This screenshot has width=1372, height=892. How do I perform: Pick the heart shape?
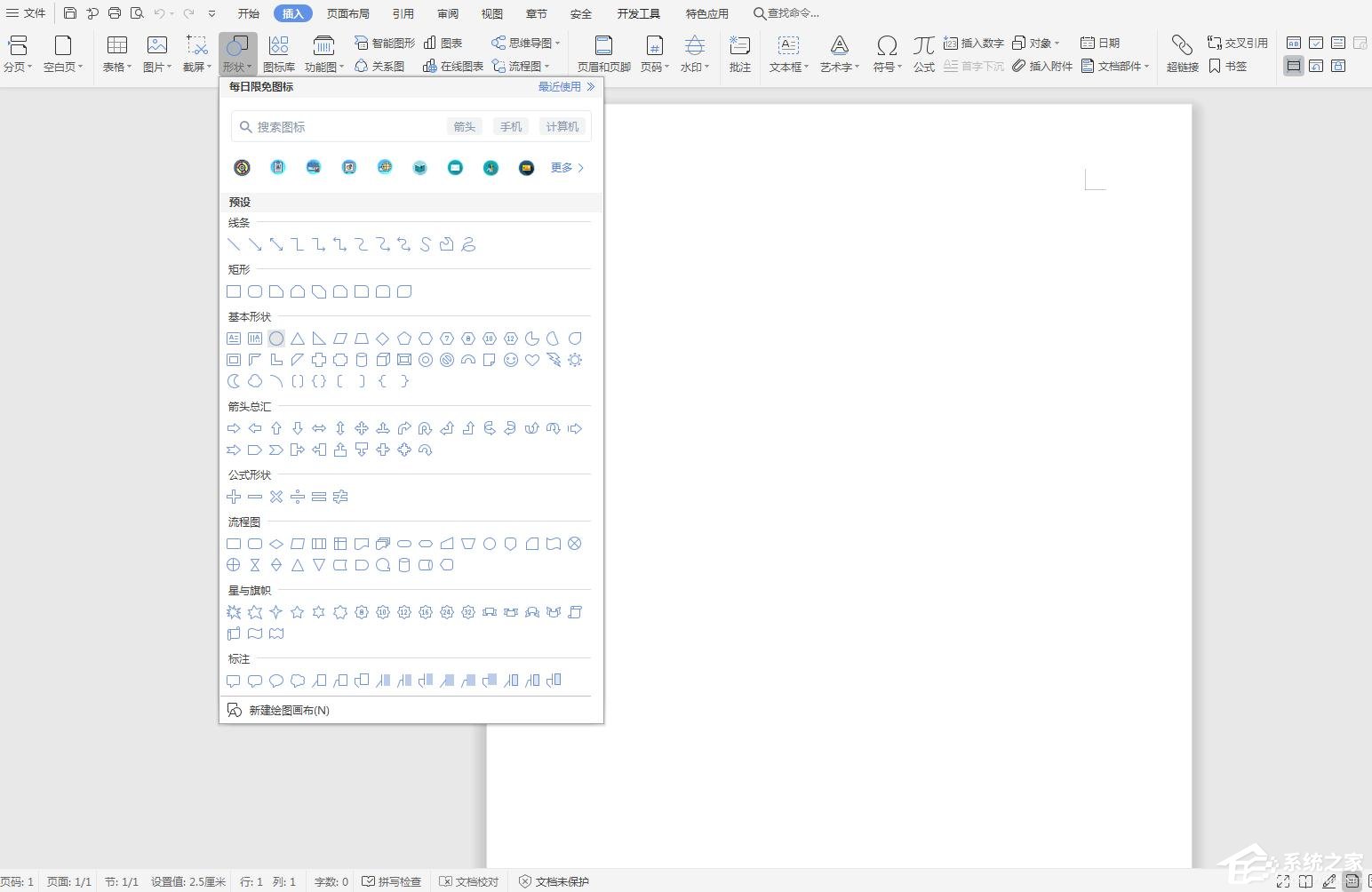pos(532,360)
